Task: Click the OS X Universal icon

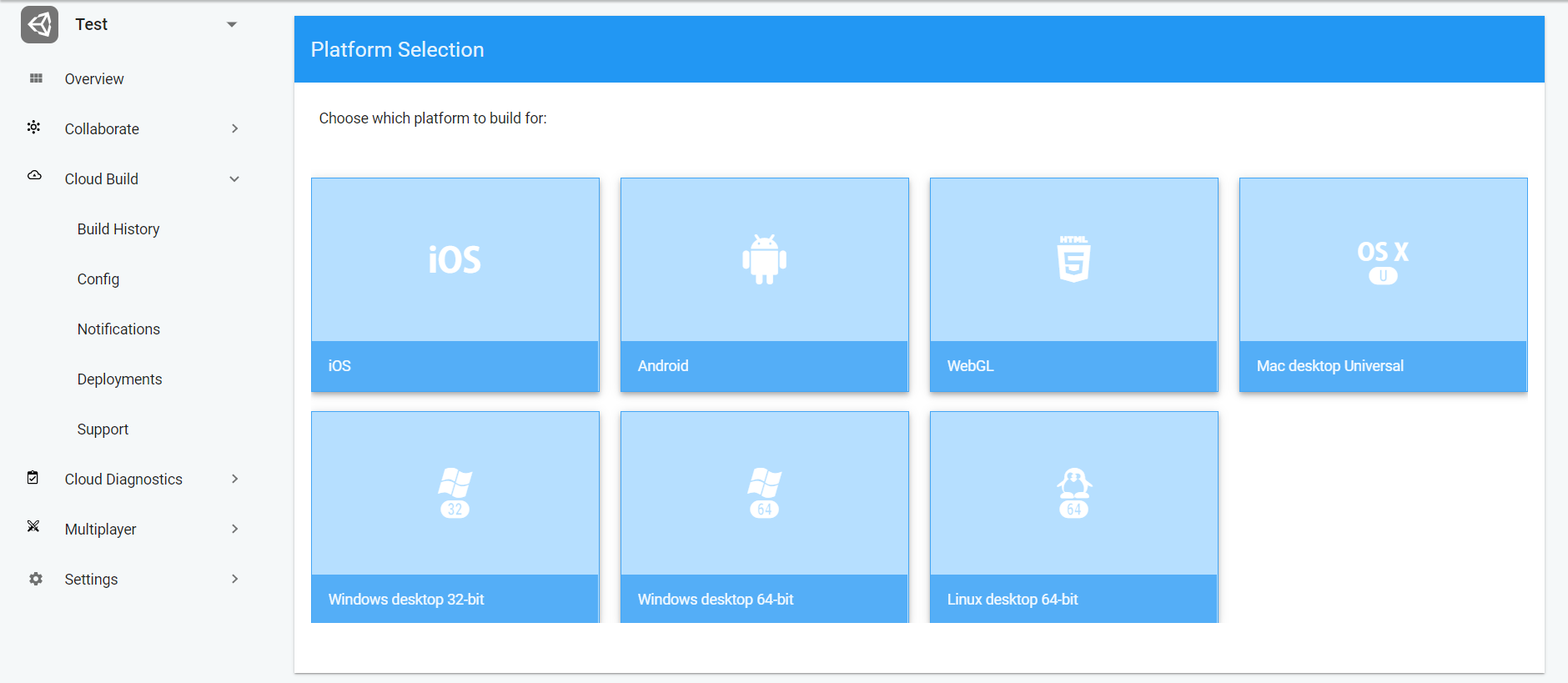Action: [1383, 262]
